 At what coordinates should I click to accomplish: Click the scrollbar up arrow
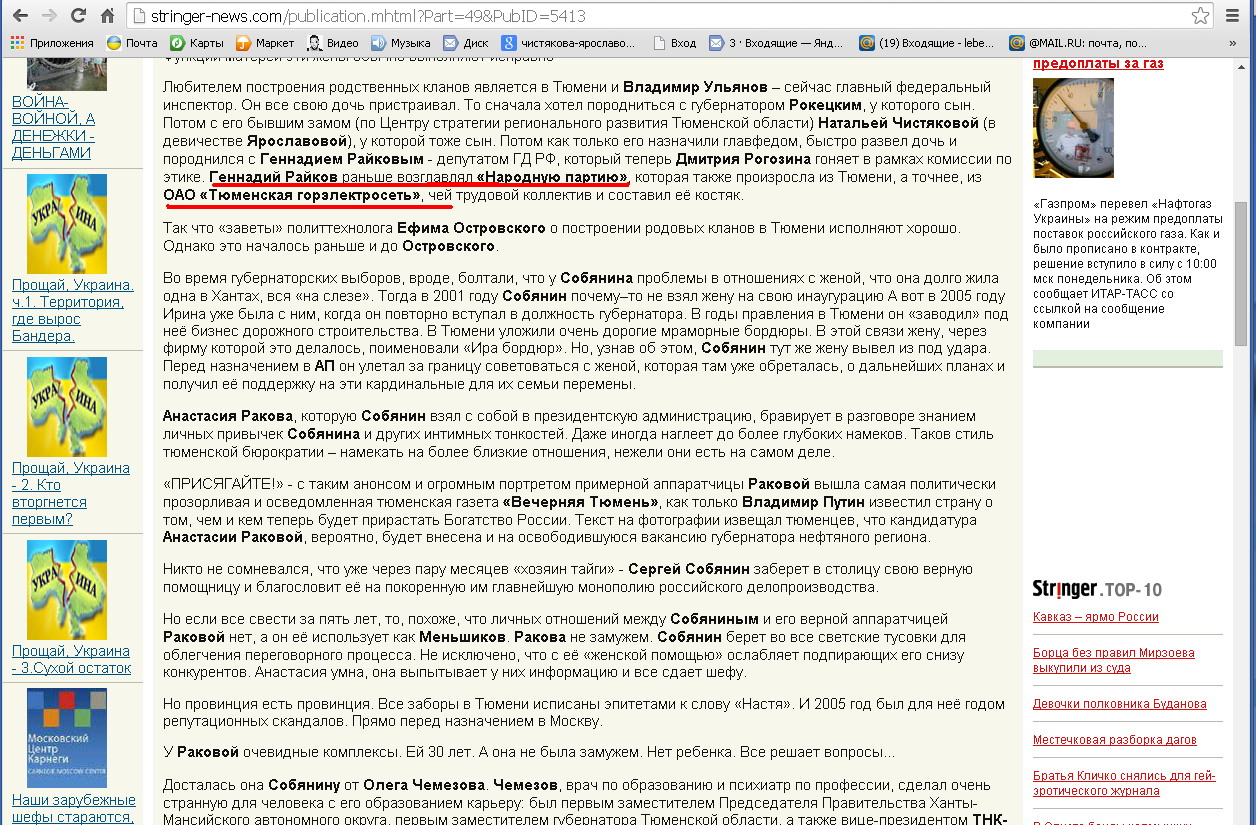1242,66
